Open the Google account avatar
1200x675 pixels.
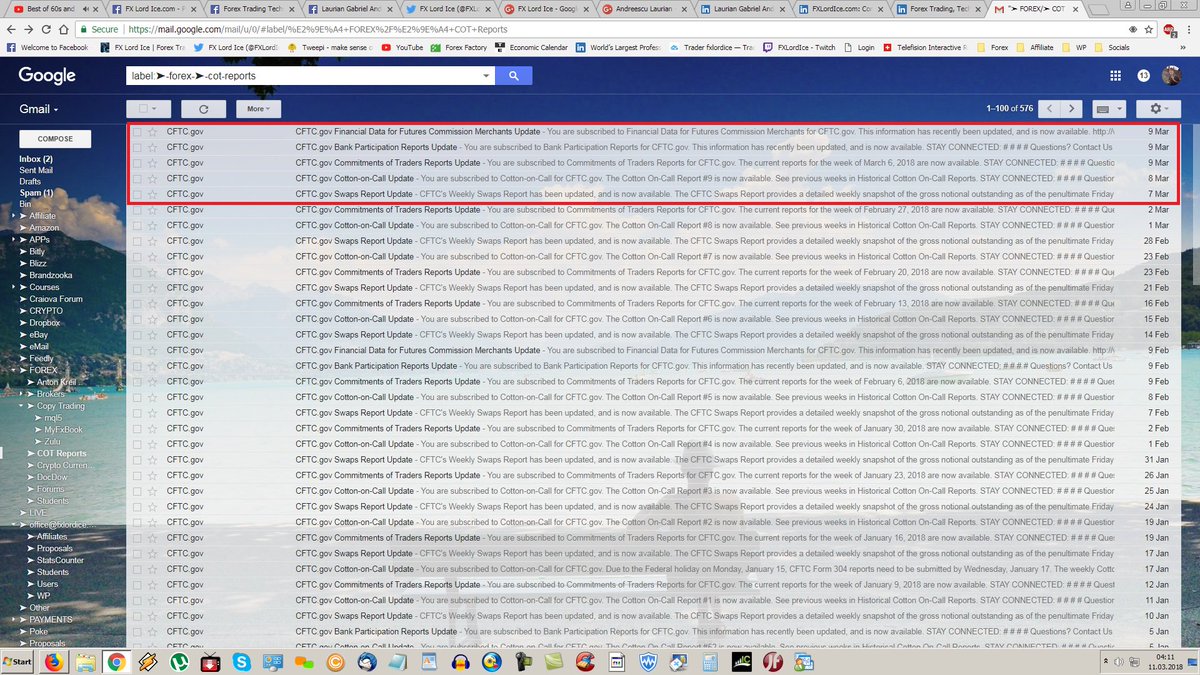click(1173, 76)
